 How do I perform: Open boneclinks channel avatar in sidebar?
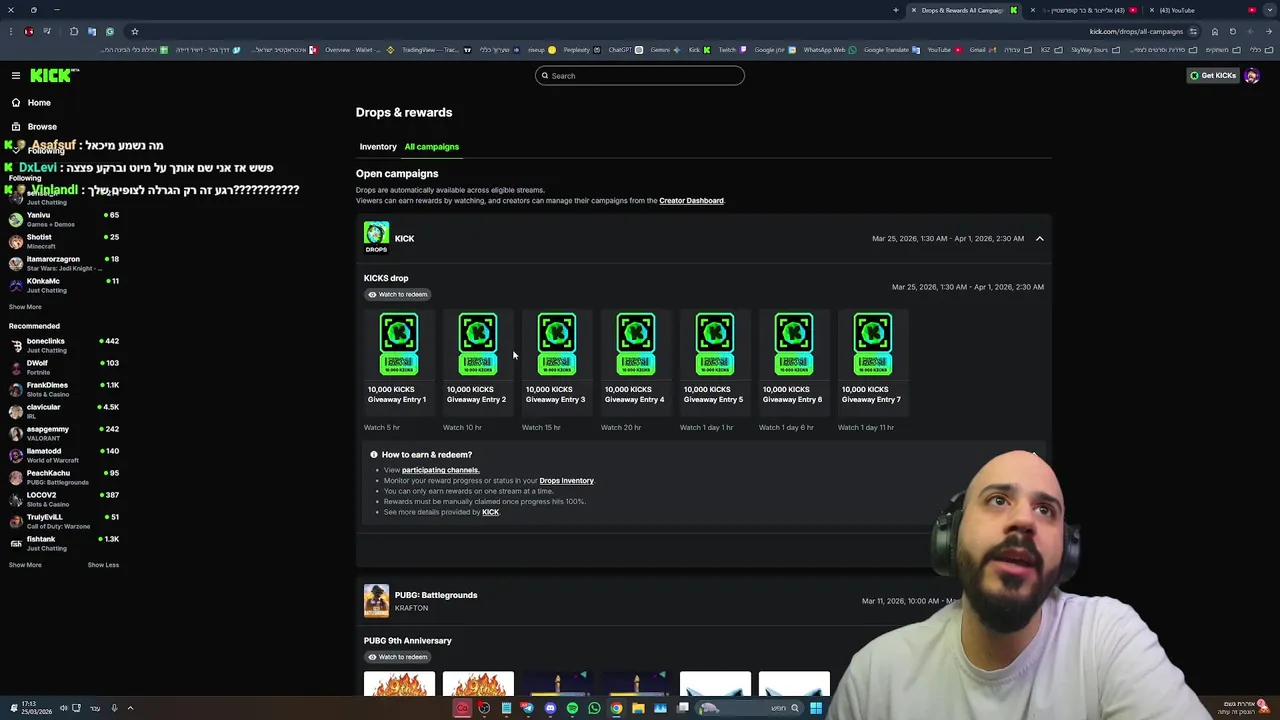coord(16,345)
